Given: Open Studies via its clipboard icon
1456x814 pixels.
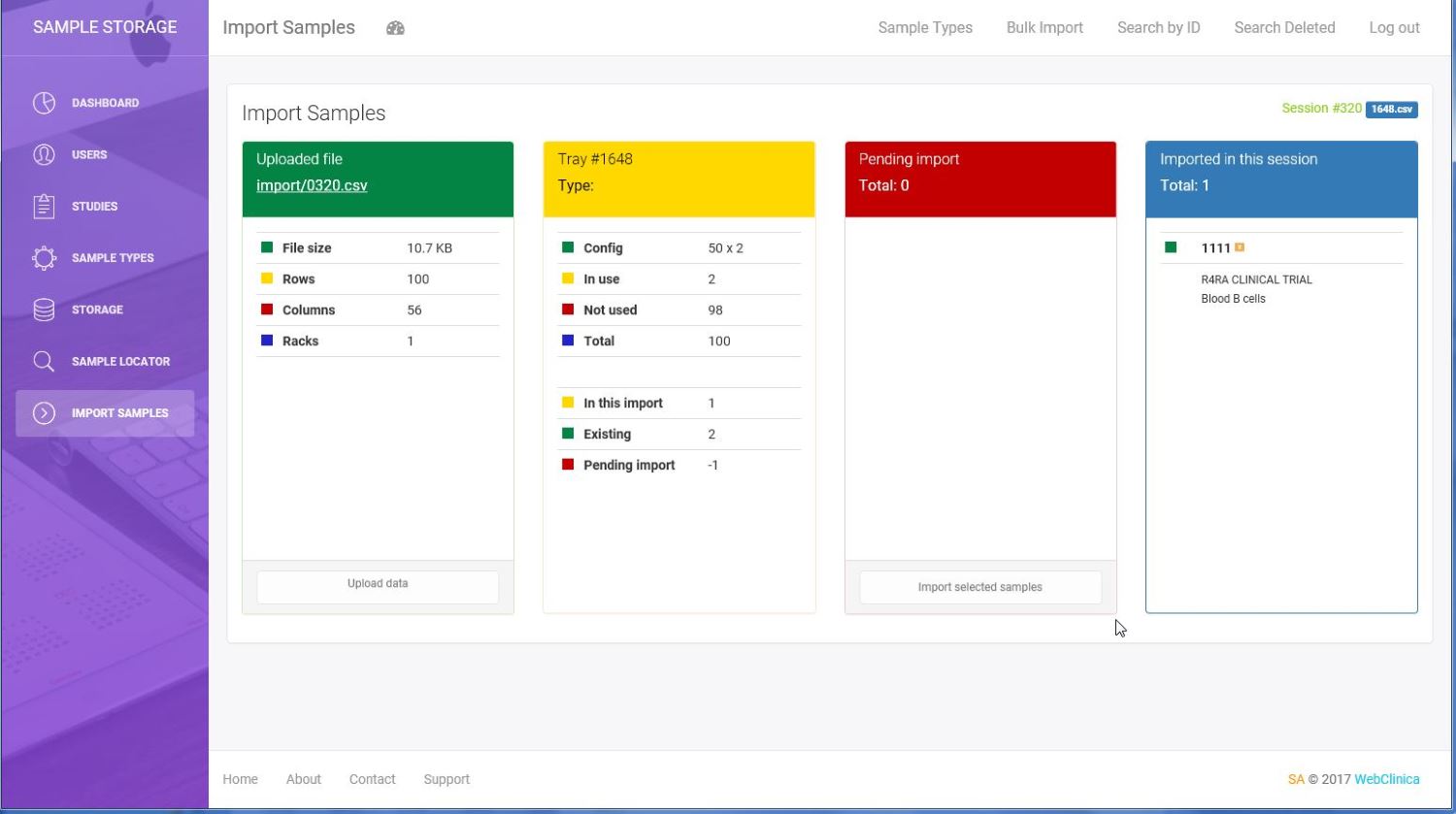Looking at the screenshot, I should coord(44,206).
